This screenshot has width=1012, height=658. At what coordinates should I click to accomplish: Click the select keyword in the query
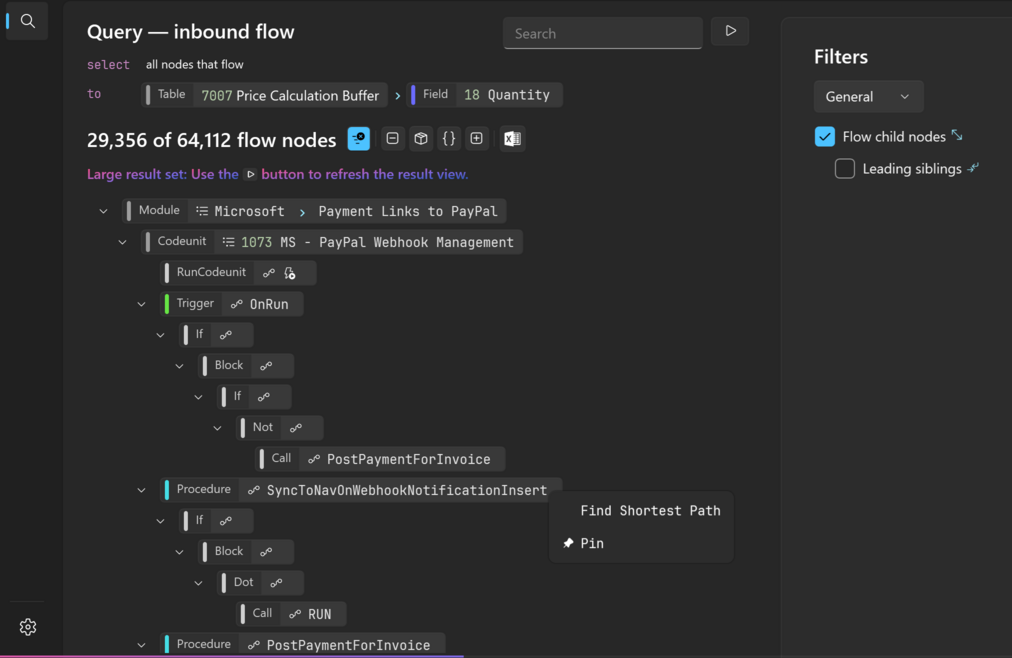coord(108,65)
